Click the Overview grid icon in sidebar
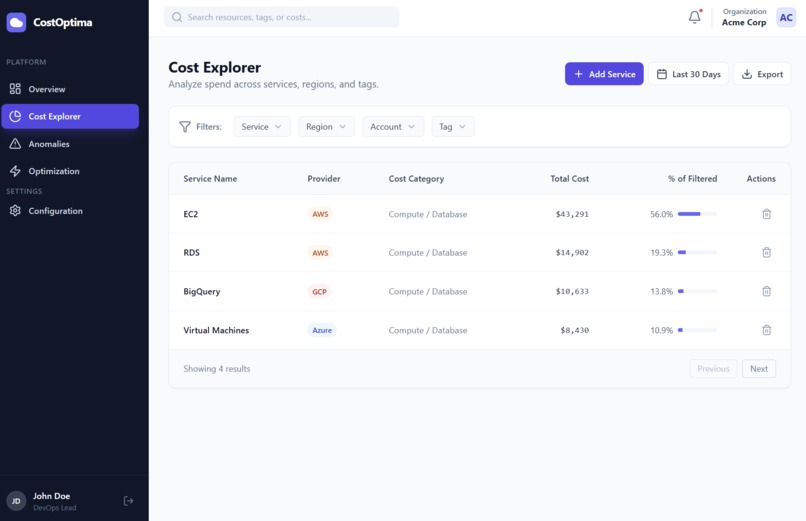This screenshot has height=521, width=806. point(15,89)
